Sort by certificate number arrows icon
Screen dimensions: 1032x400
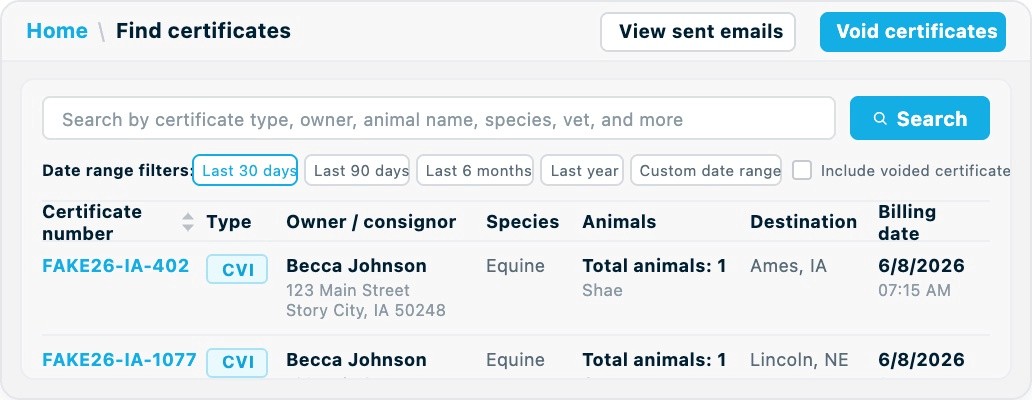[188, 222]
